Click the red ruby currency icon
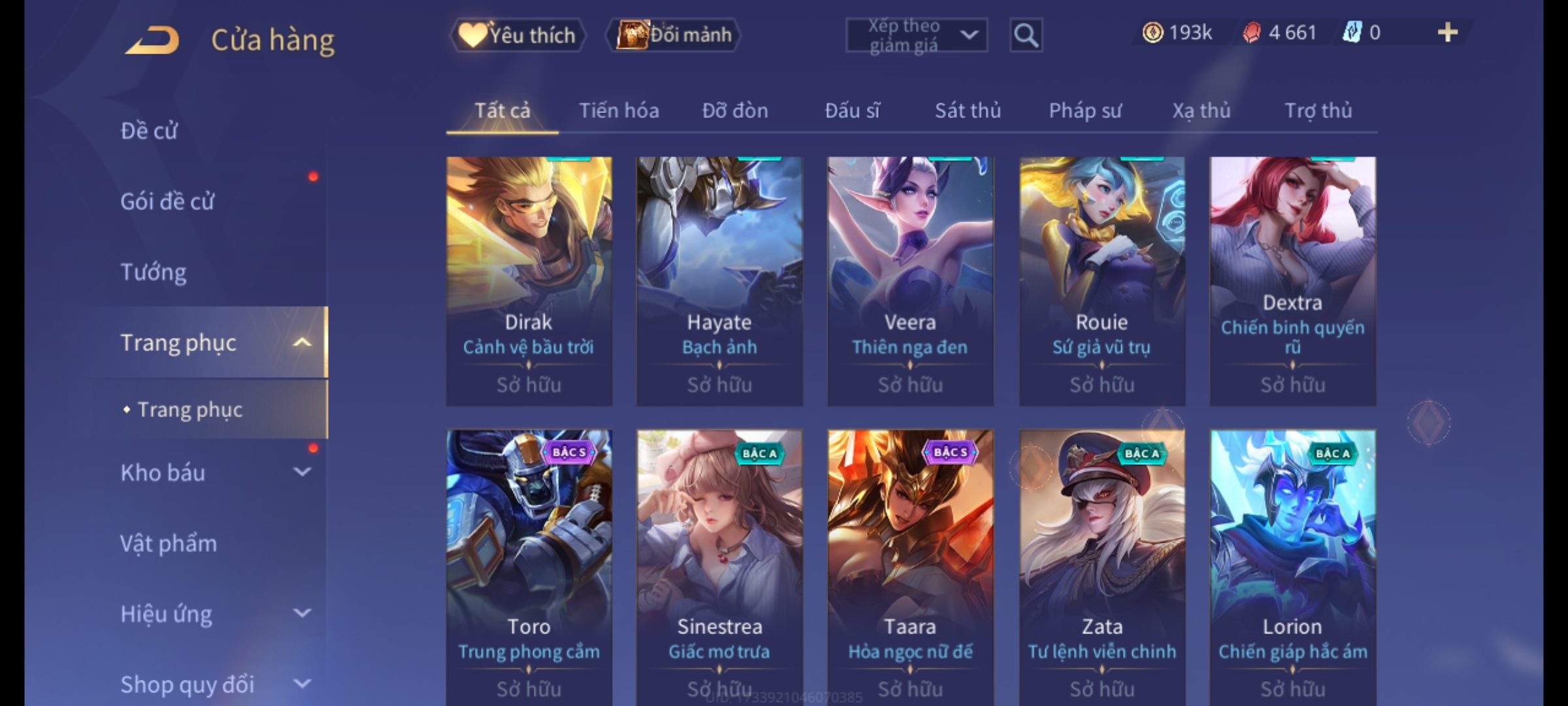This screenshot has height=706, width=1568. [1251, 32]
